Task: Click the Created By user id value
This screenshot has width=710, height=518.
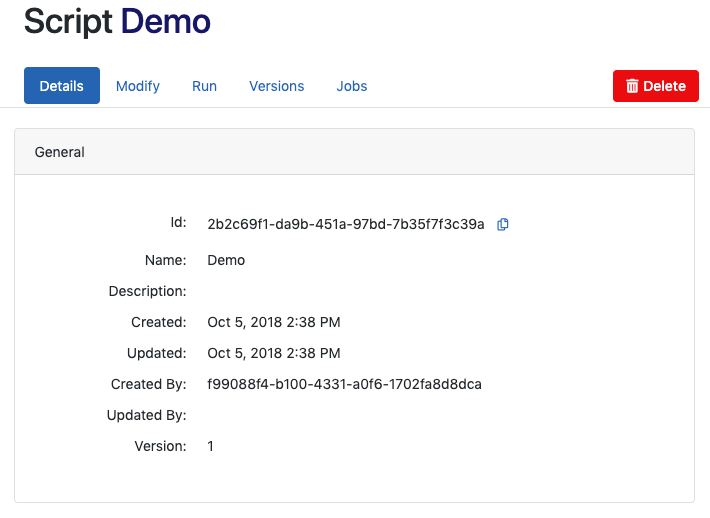Action: [344, 384]
